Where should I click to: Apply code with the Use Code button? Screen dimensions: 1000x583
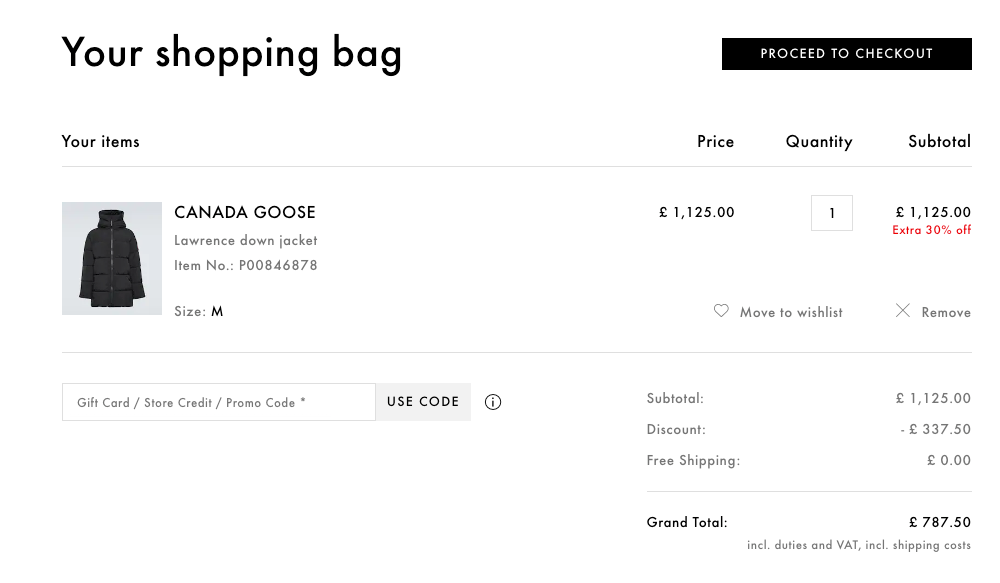tap(423, 402)
